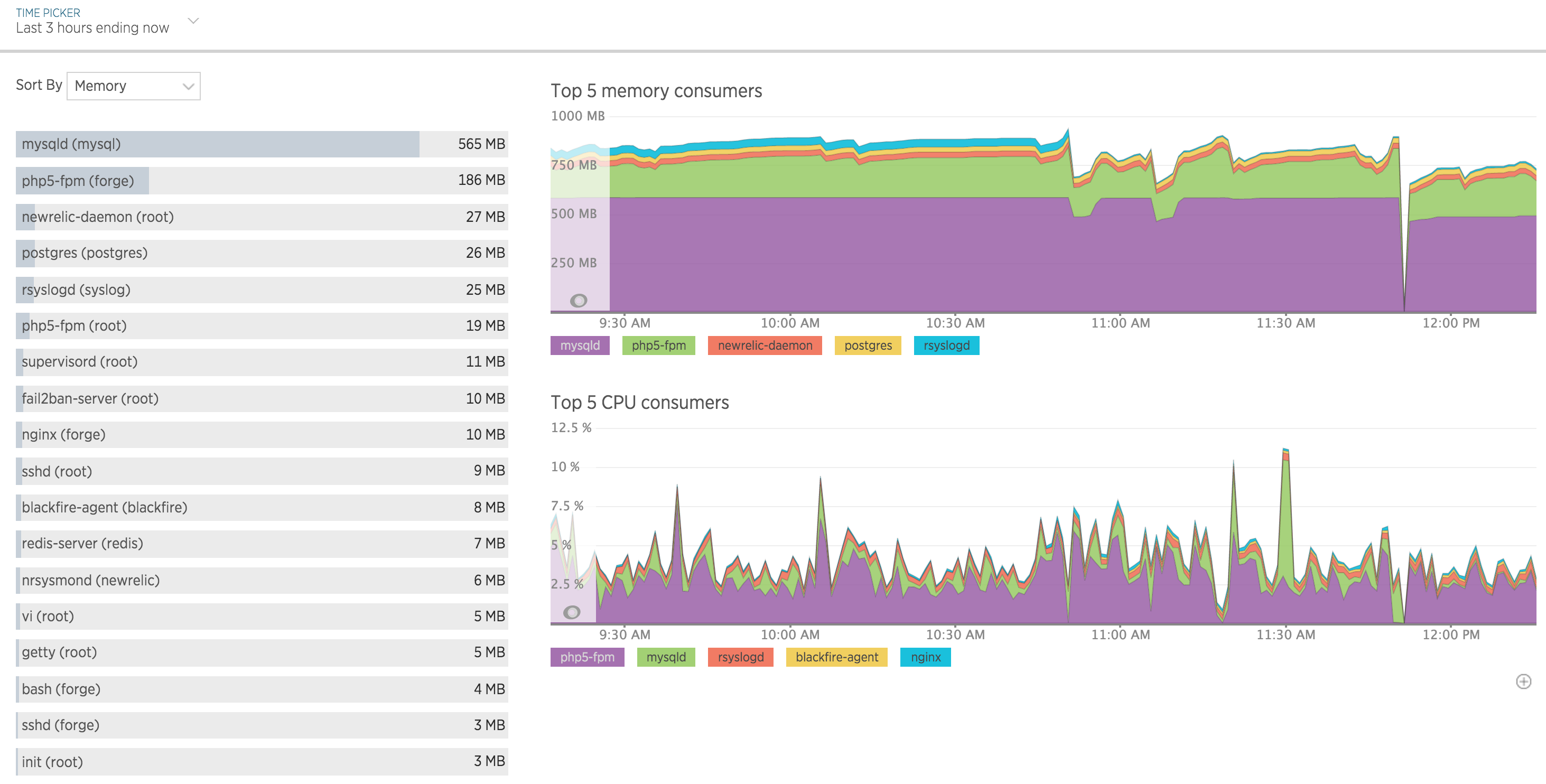Toggle mysqld legend in memory chart
Screen dimensions: 1546x784
[x=580, y=345]
